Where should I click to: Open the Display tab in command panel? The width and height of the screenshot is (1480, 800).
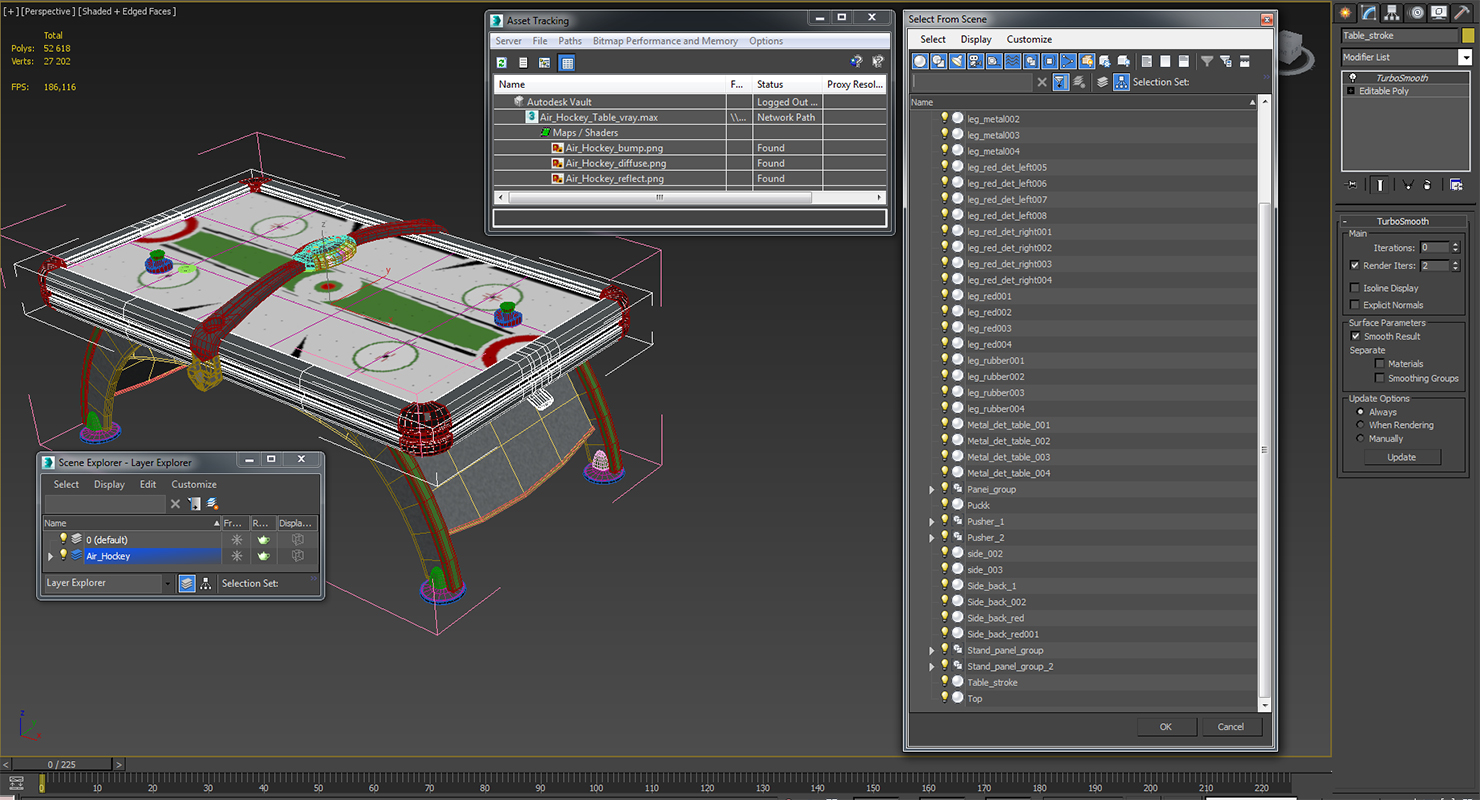click(1439, 12)
